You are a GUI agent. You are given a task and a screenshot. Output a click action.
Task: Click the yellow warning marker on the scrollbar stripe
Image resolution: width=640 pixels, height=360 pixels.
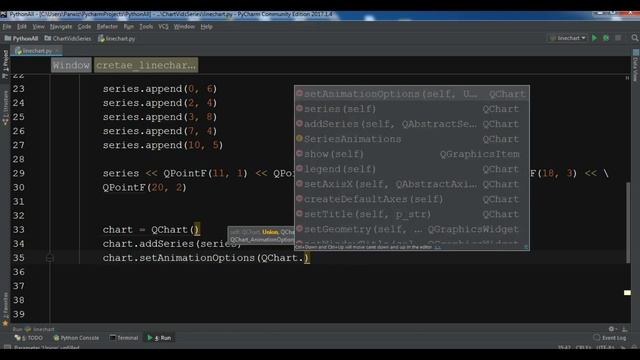pos(627,293)
